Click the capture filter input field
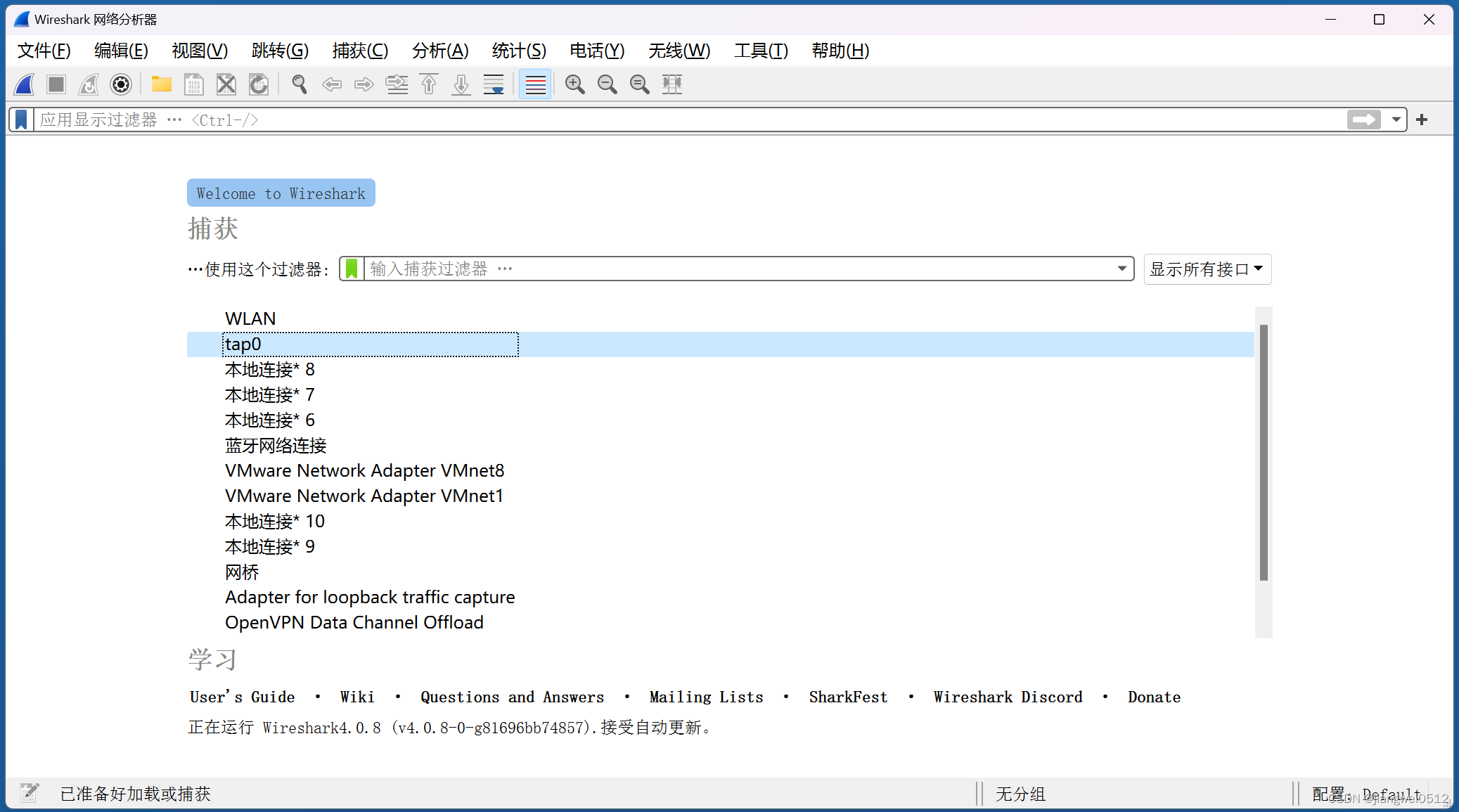 point(738,269)
